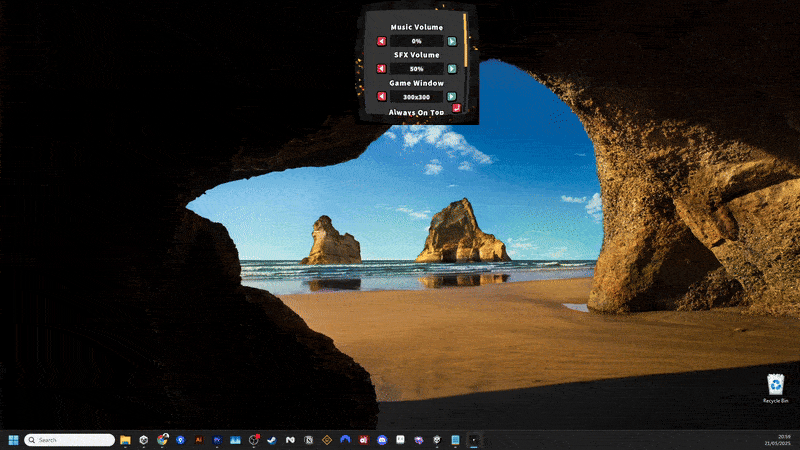
Task: Decrease Music Volume with the red left arrow
Action: point(381,41)
